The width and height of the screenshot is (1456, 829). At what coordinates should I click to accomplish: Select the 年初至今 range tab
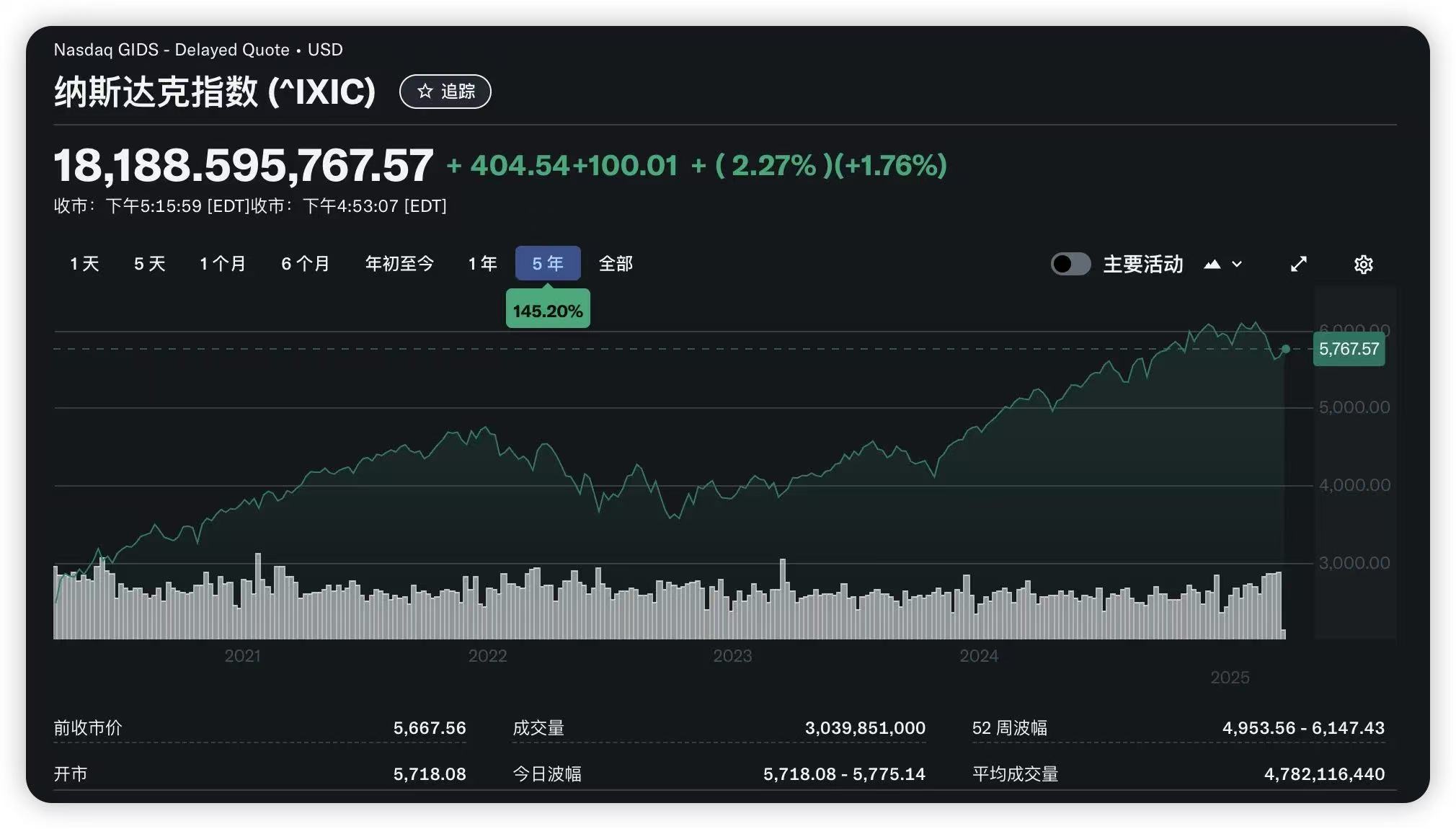[x=400, y=264]
